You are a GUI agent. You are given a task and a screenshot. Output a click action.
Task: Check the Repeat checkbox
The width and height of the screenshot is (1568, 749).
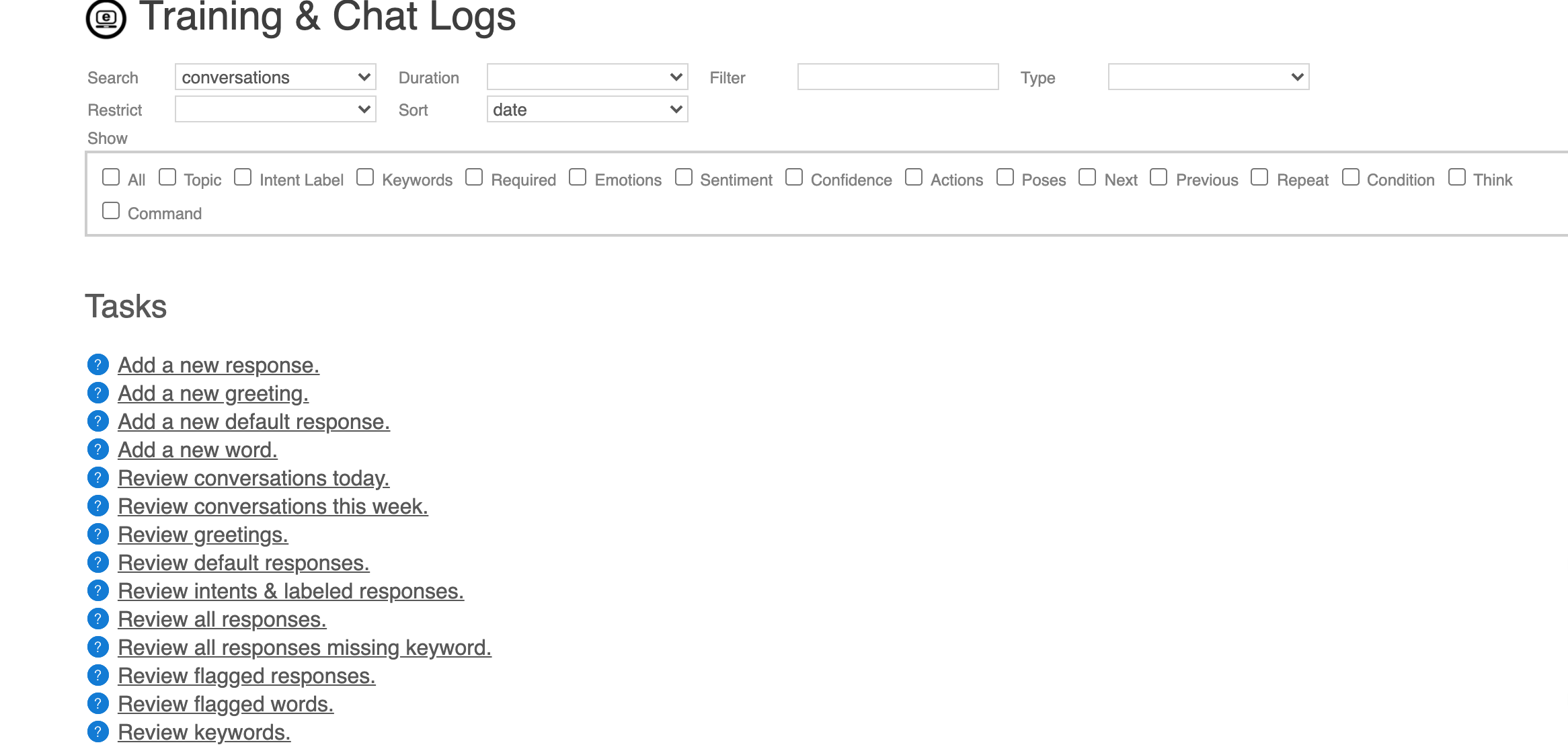pos(1259,177)
